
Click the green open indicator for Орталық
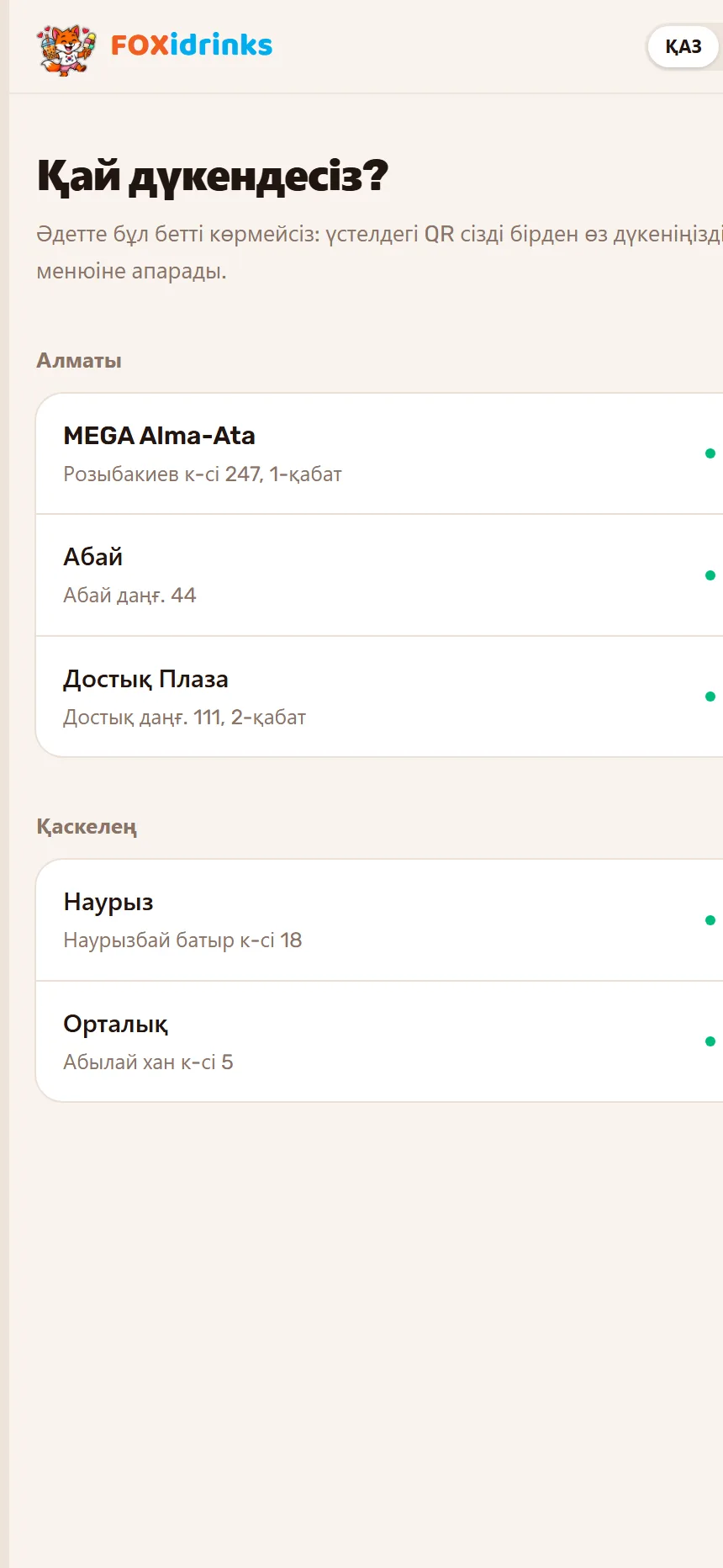[x=710, y=1041]
